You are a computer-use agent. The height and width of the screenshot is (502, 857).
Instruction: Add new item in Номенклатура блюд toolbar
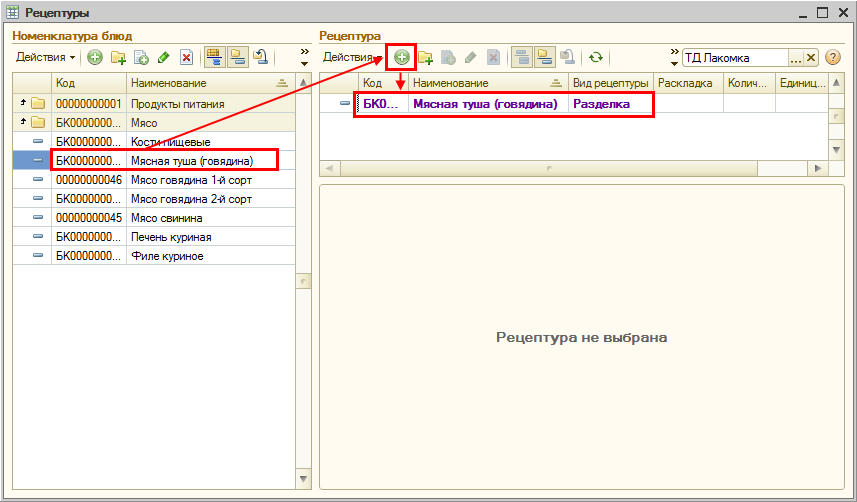[95, 58]
